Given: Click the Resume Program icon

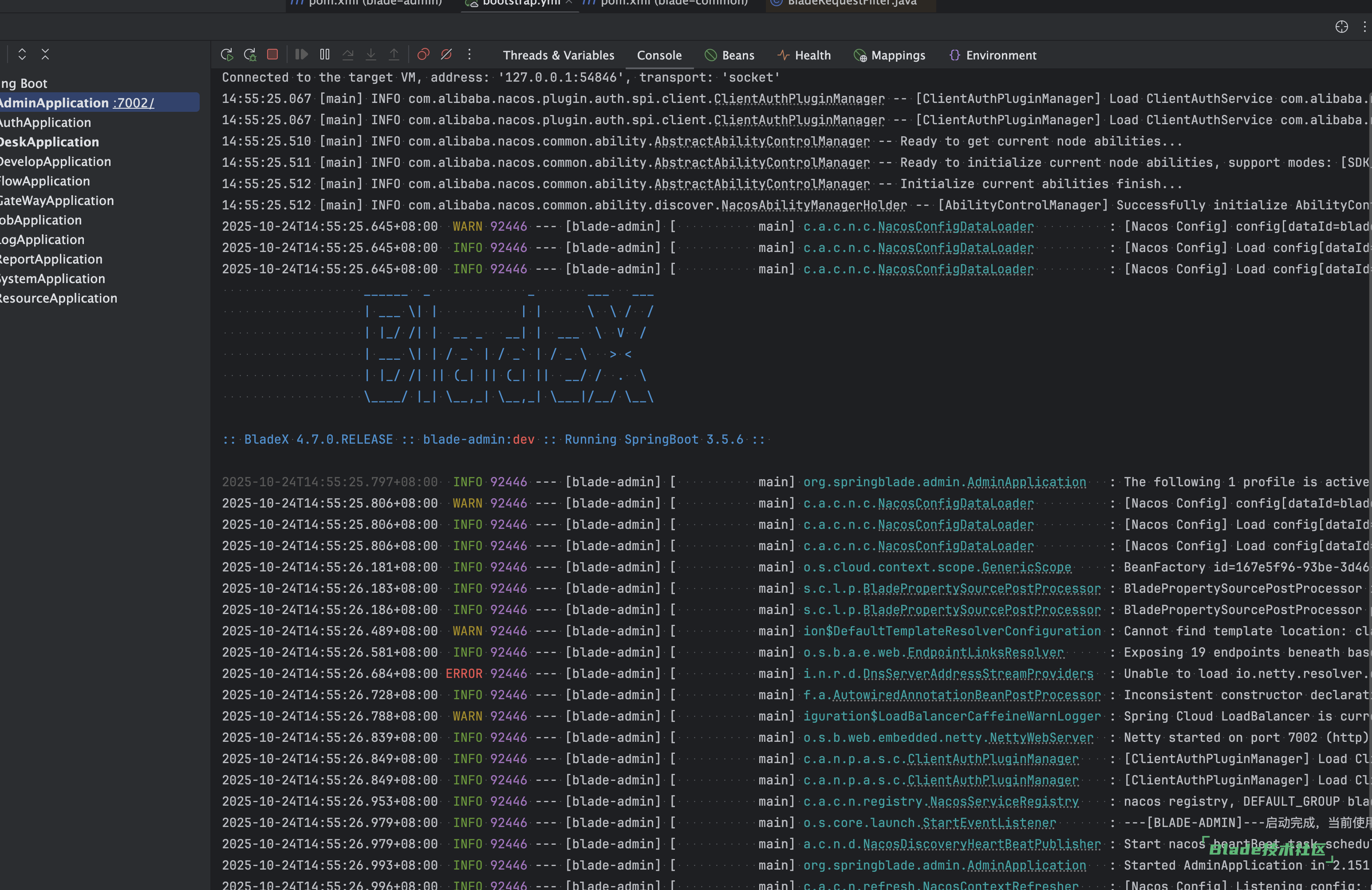Looking at the screenshot, I should click(x=301, y=54).
